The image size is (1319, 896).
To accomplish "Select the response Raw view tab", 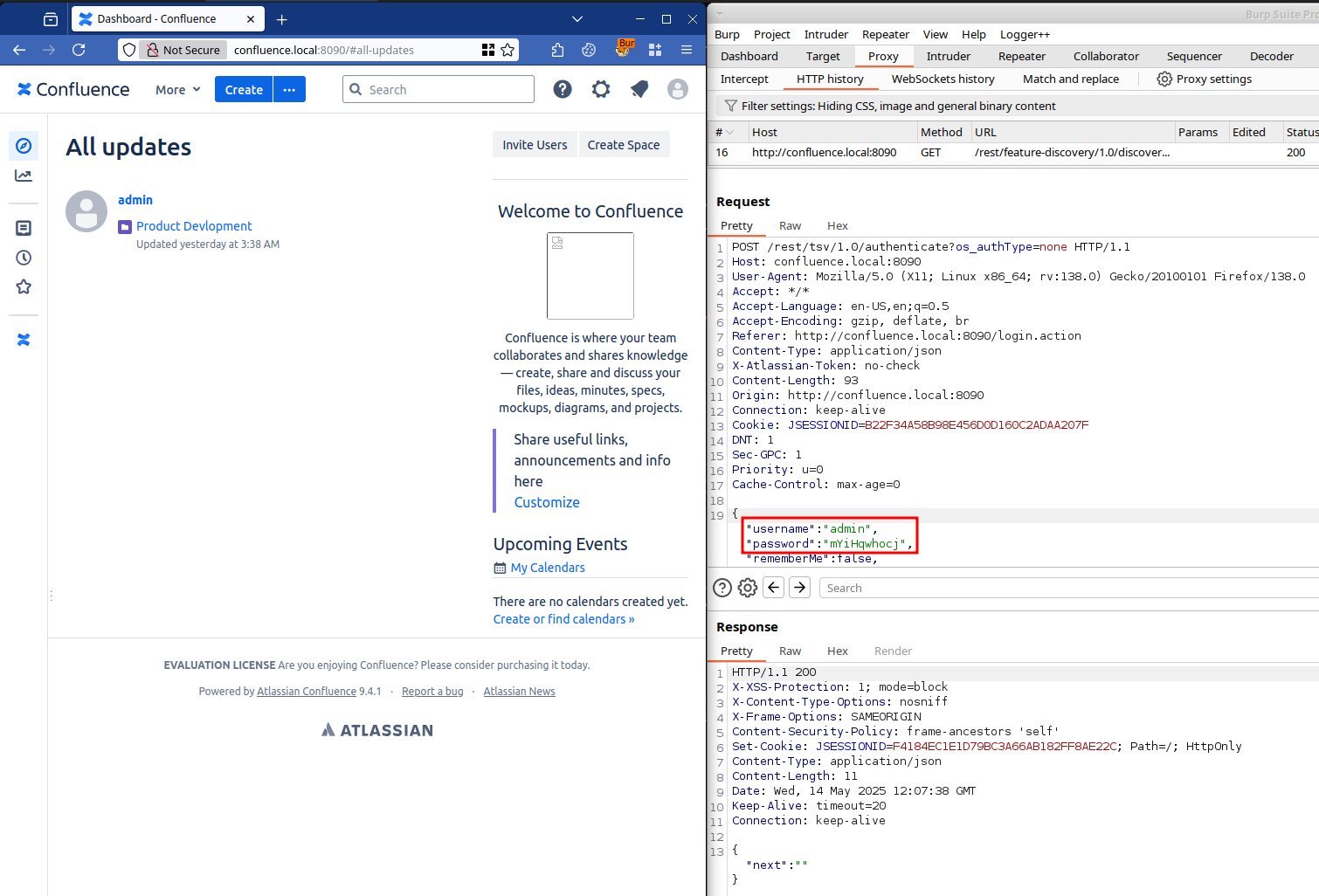I will coord(791,651).
